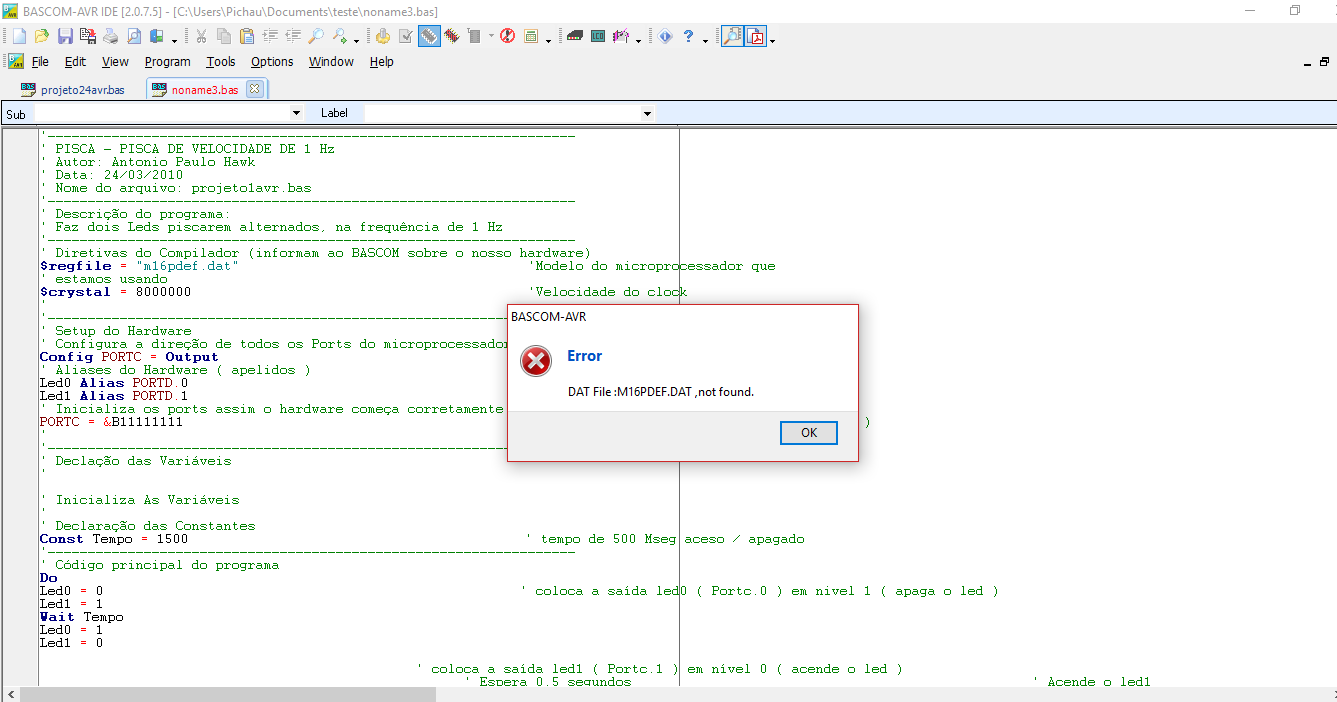Open the Terminal Emulator icon
This screenshot has width=1337, height=702.
[575, 36]
